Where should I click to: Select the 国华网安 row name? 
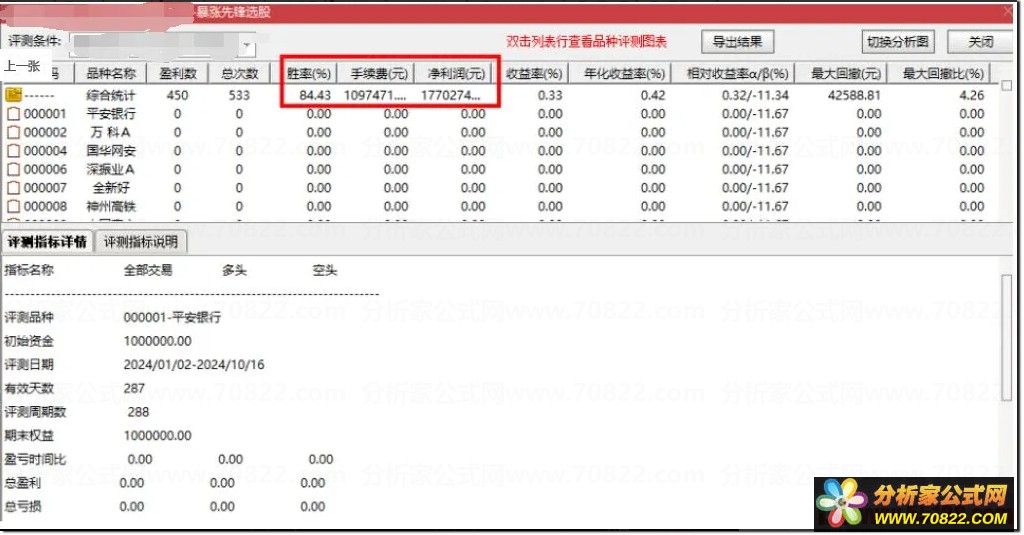pos(111,150)
